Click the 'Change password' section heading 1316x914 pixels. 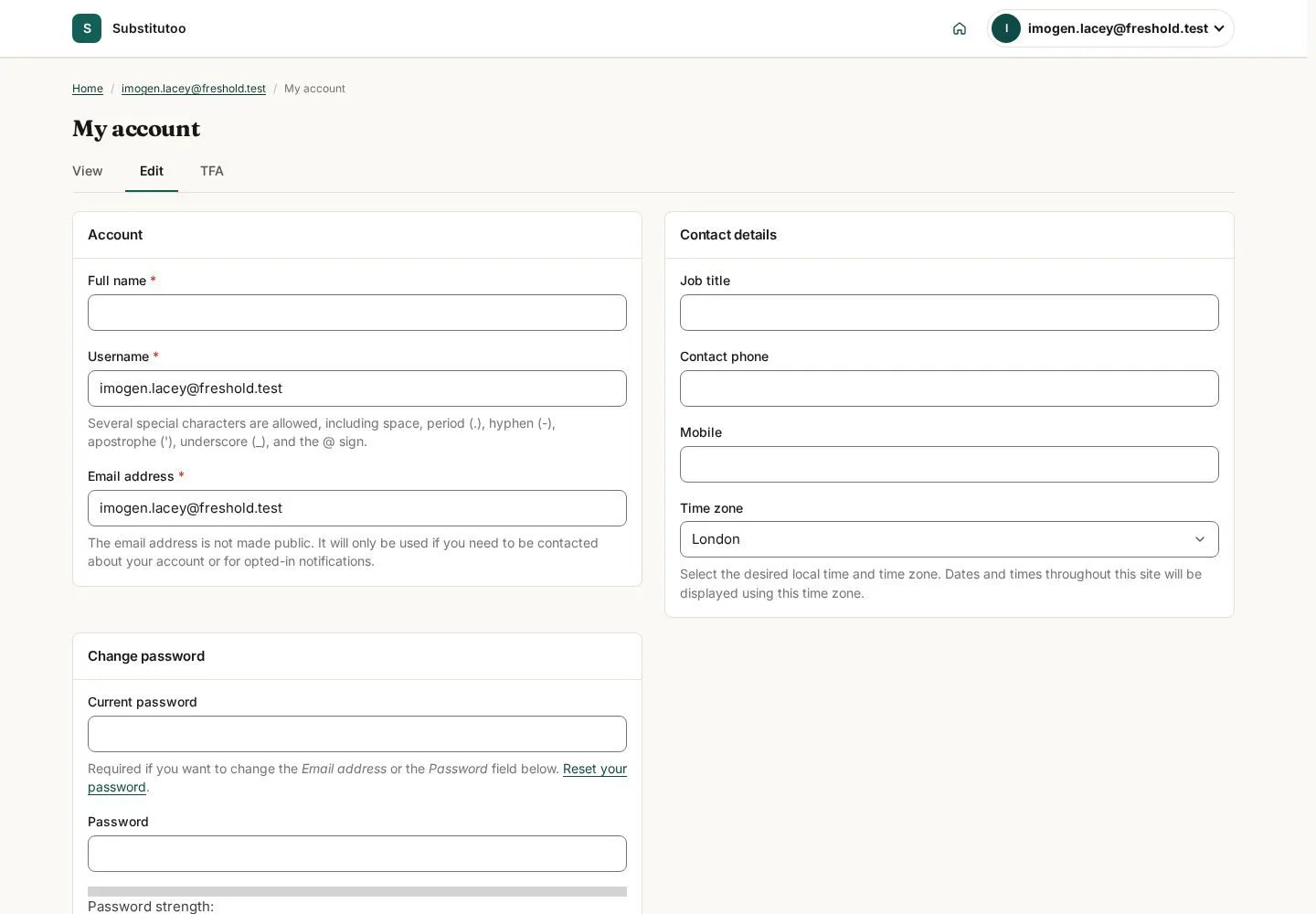146,656
